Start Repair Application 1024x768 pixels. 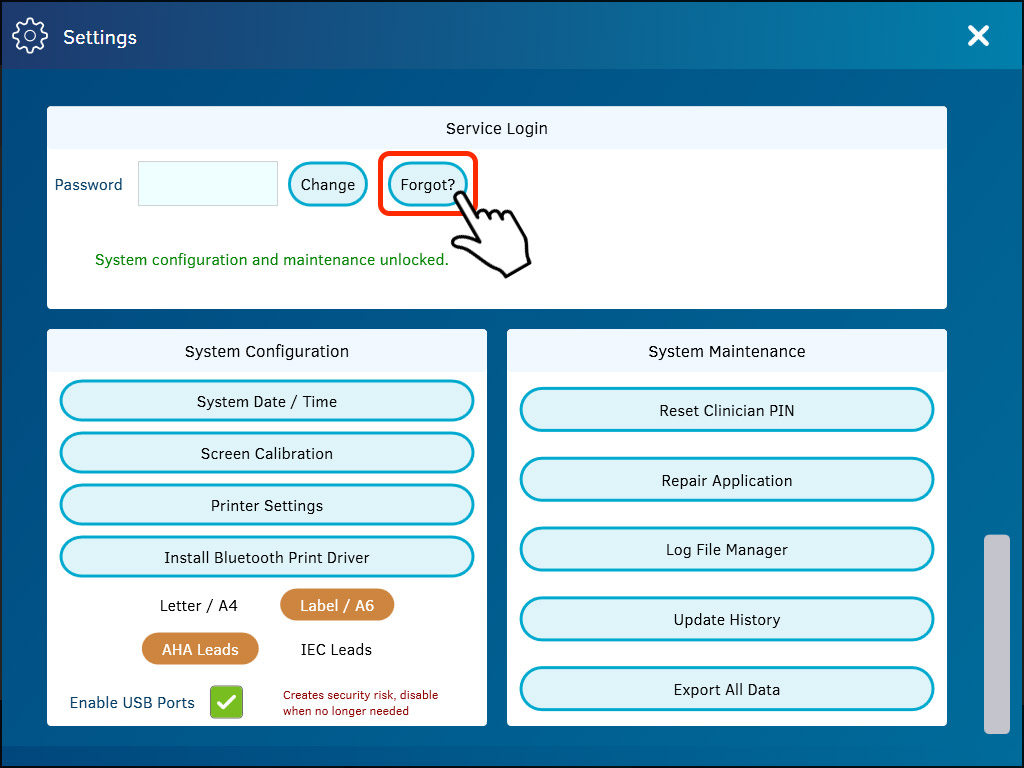(x=726, y=479)
